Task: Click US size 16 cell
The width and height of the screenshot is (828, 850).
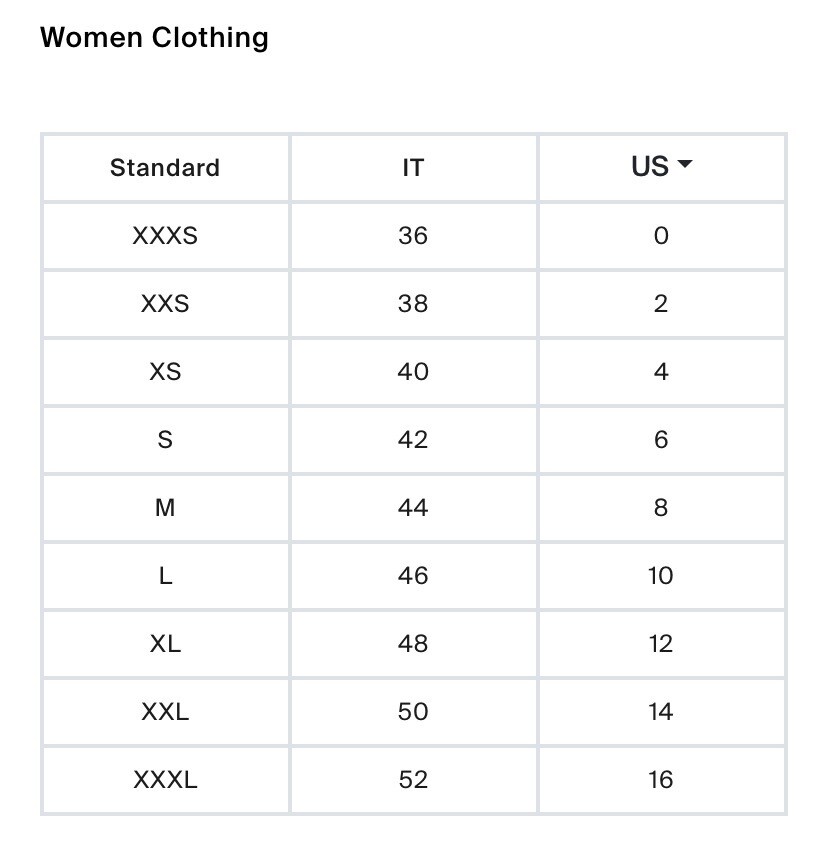Action: [x=662, y=780]
